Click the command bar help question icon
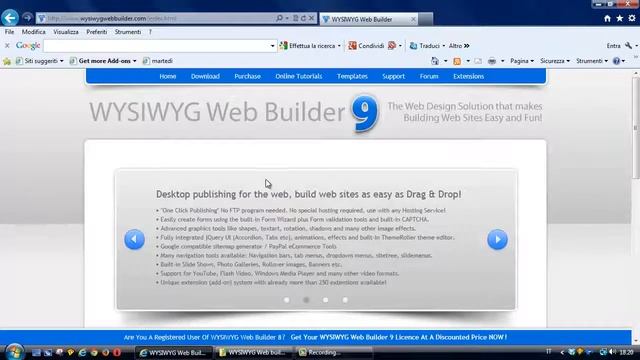640x360 pixels. [x=616, y=61]
